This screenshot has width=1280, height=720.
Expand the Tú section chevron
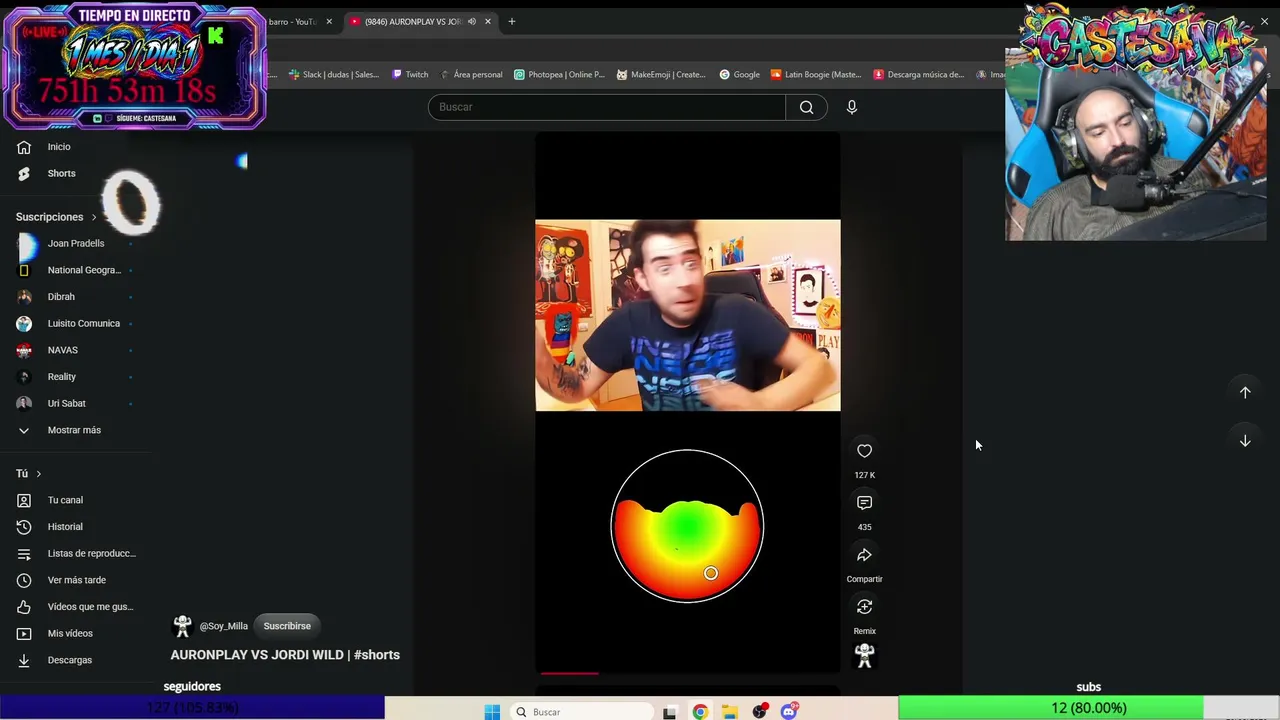(38, 474)
